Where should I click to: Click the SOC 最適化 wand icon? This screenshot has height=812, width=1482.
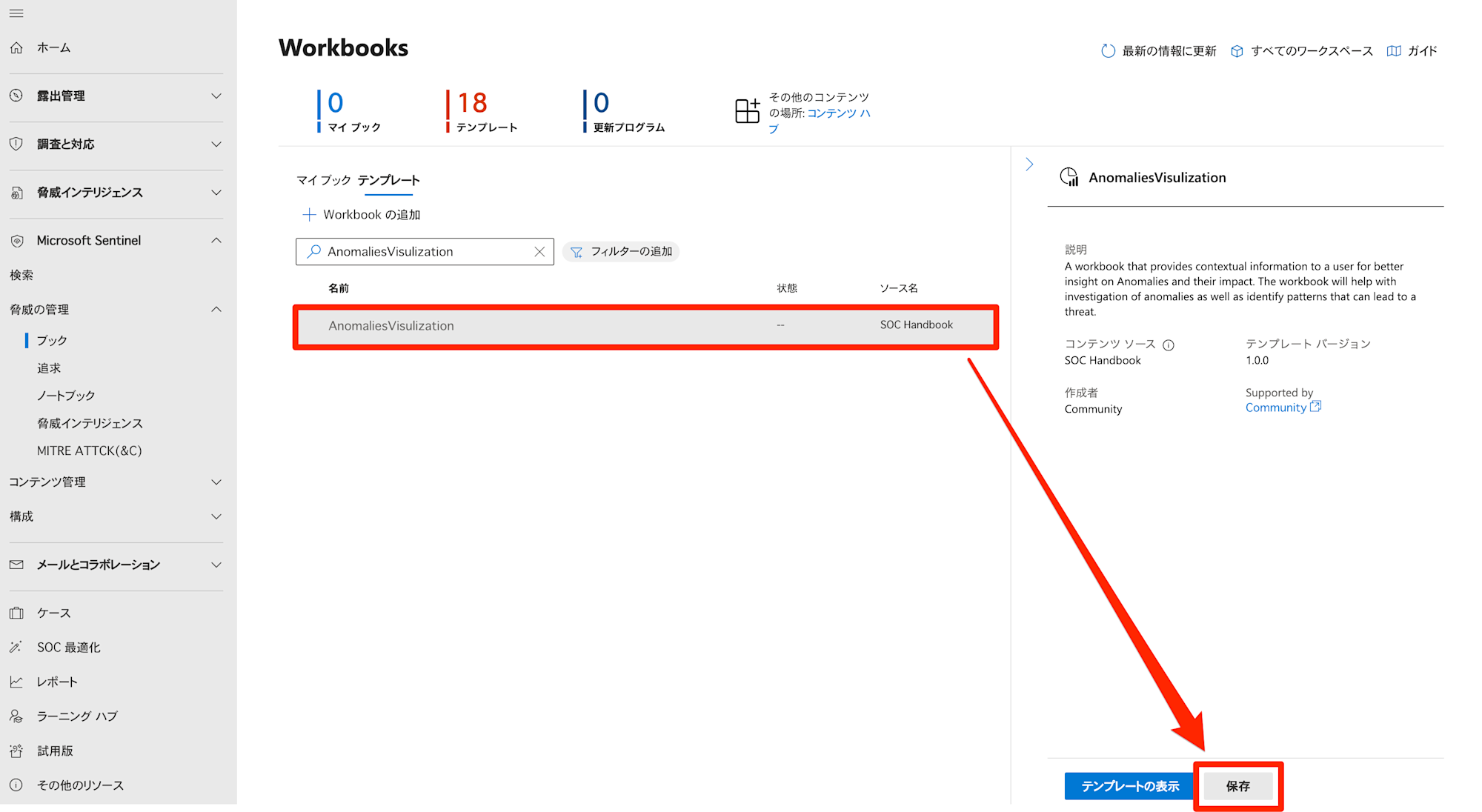(x=16, y=647)
